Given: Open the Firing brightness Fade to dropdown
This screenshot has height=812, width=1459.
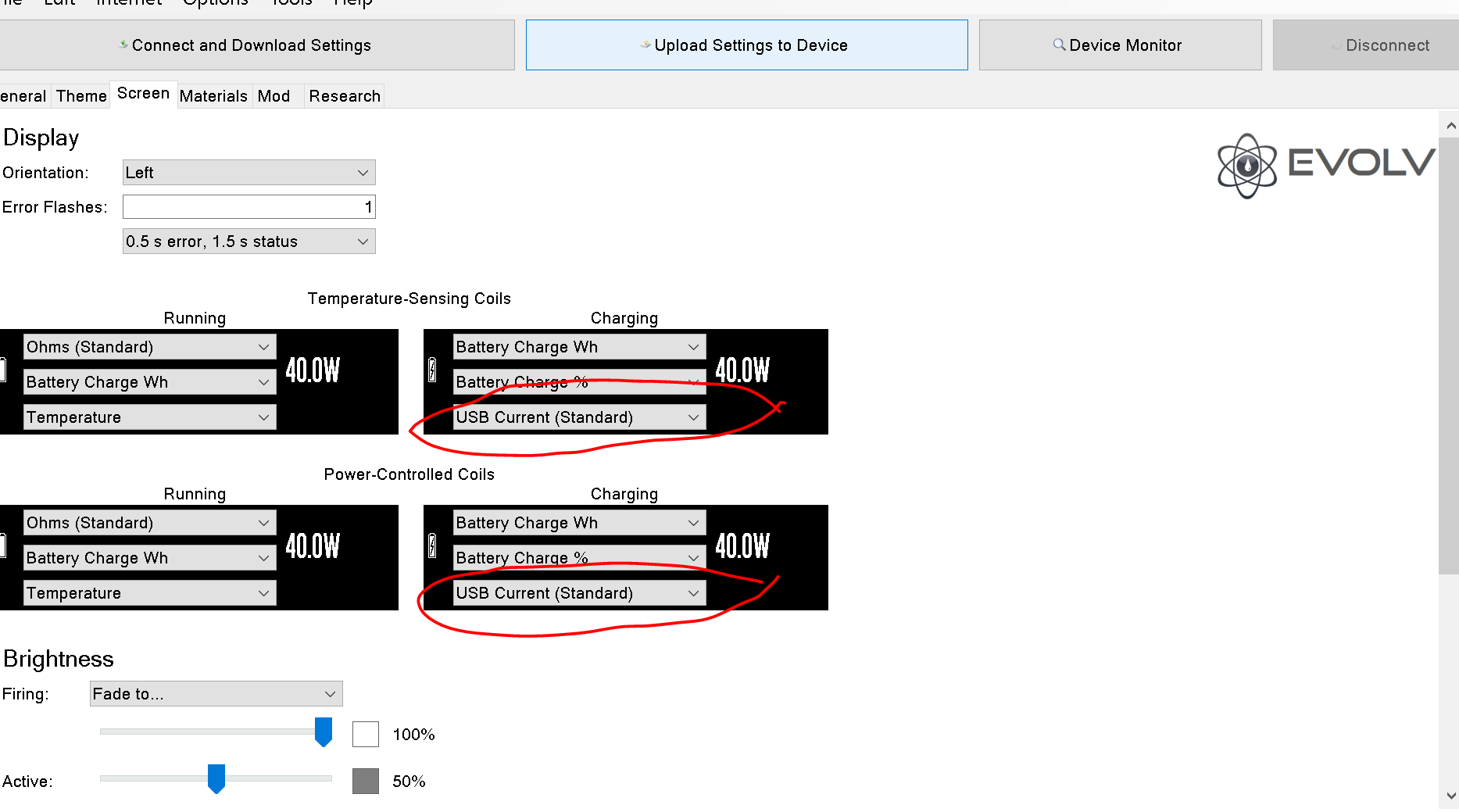Looking at the screenshot, I should 216,694.
